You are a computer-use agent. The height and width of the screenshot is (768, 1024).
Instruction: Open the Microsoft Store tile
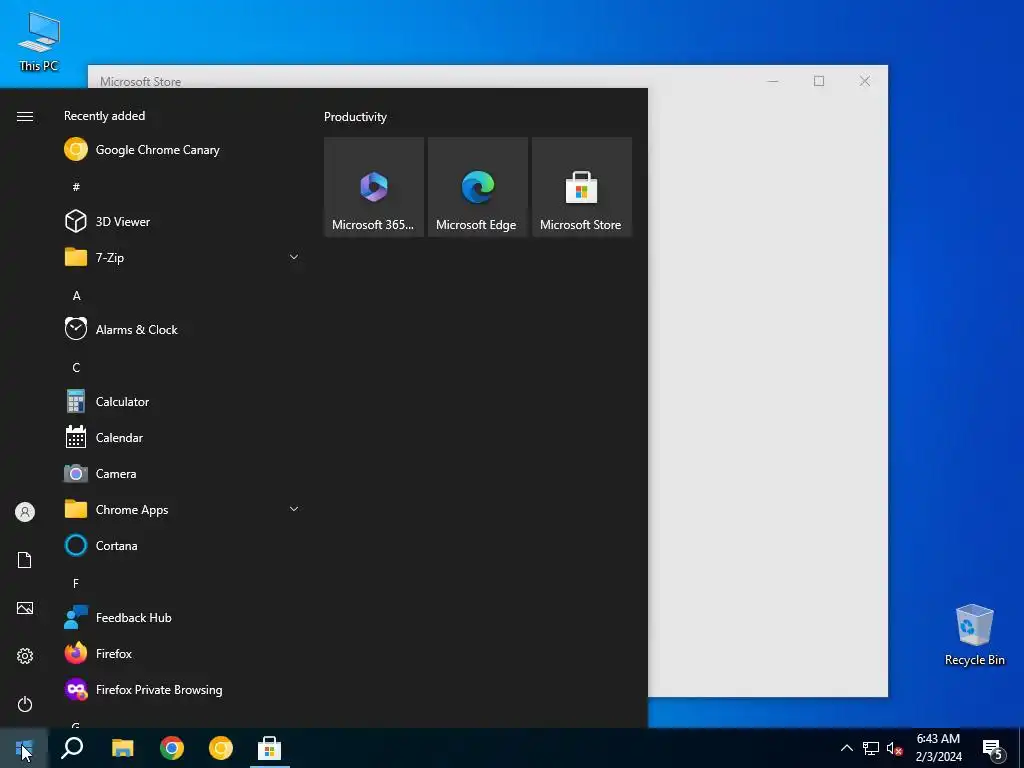click(581, 187)
